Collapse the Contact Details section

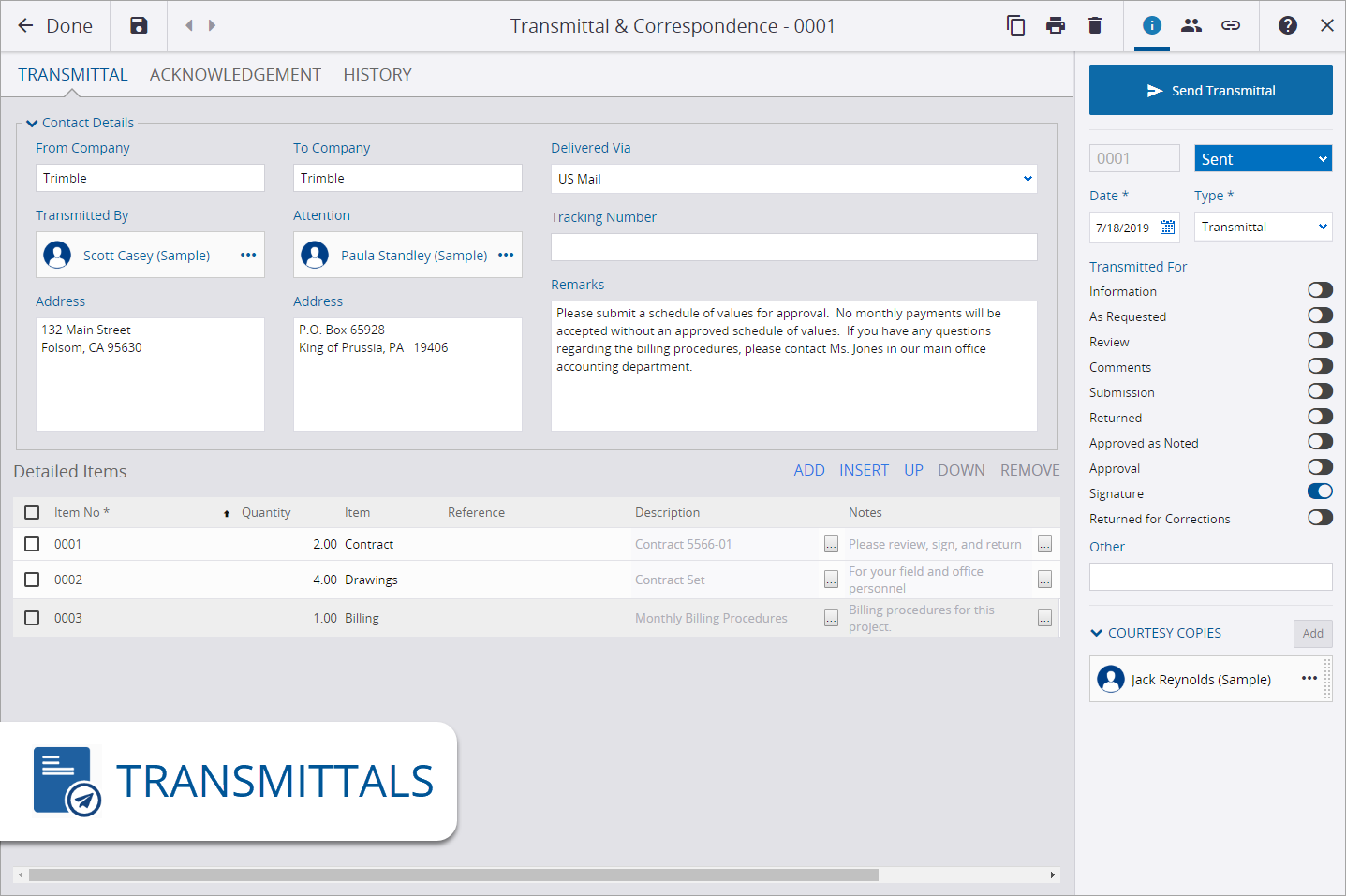click(x=32, y=123)
